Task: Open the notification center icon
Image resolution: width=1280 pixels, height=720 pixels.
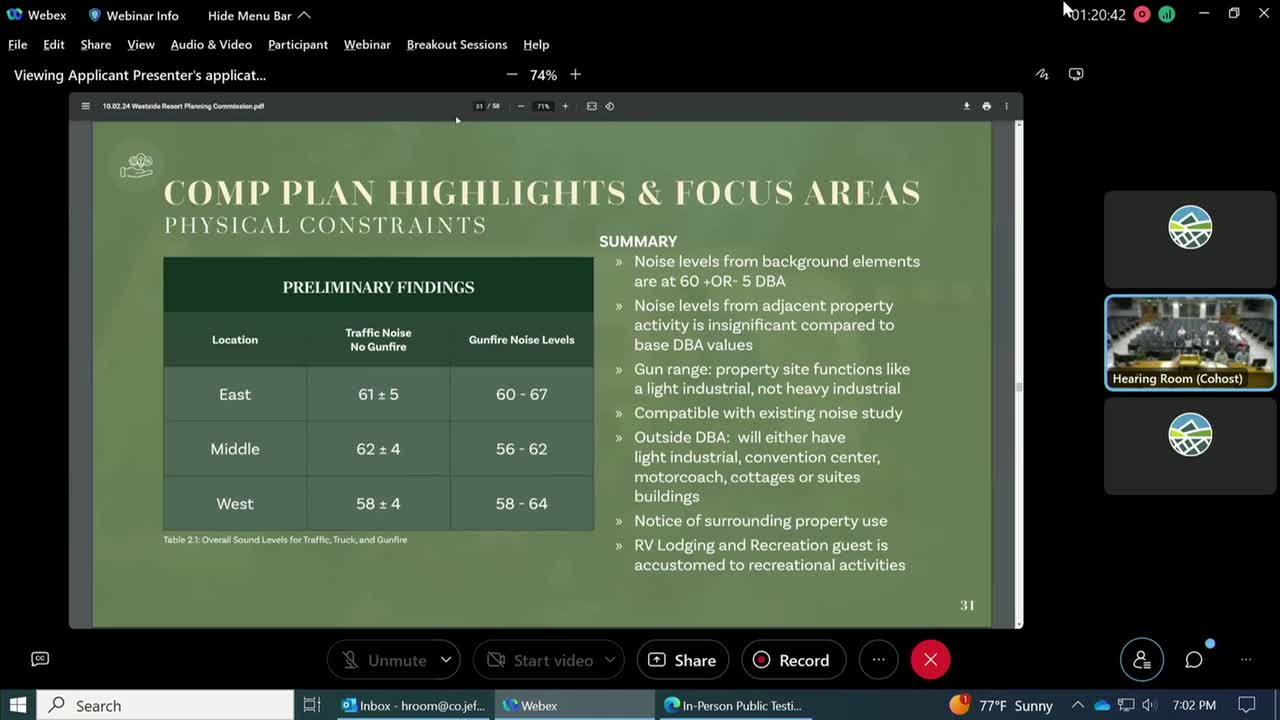Action: point(1246,705)
